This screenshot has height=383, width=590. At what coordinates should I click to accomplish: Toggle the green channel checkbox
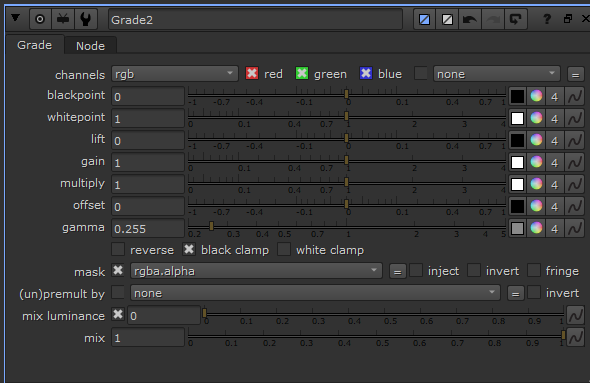pos(302,73)
